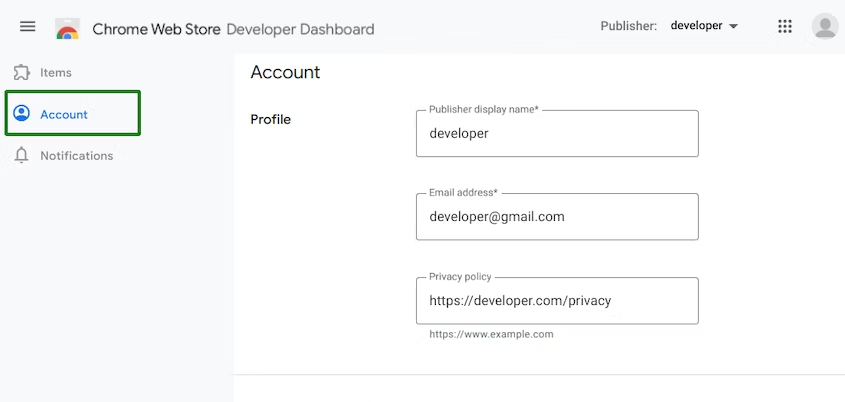Select Account in the sidebar

pyautogui.click(x=73, y=113)
